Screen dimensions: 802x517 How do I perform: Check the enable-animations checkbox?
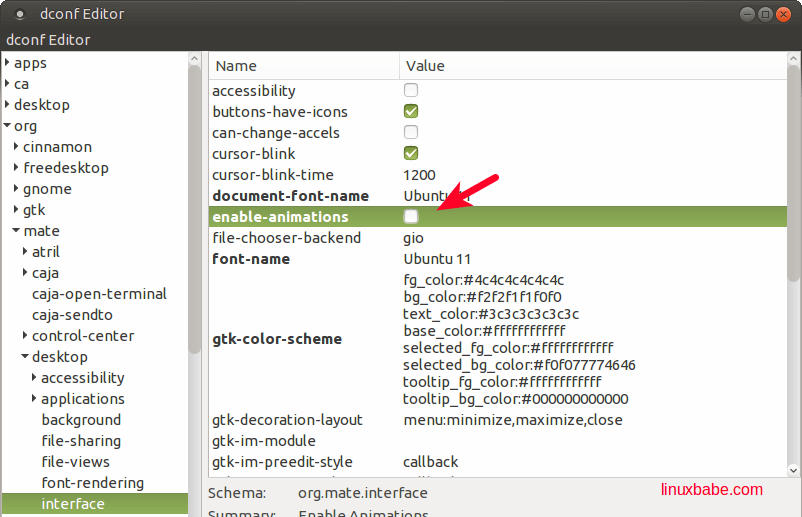[x=411, y=217]
